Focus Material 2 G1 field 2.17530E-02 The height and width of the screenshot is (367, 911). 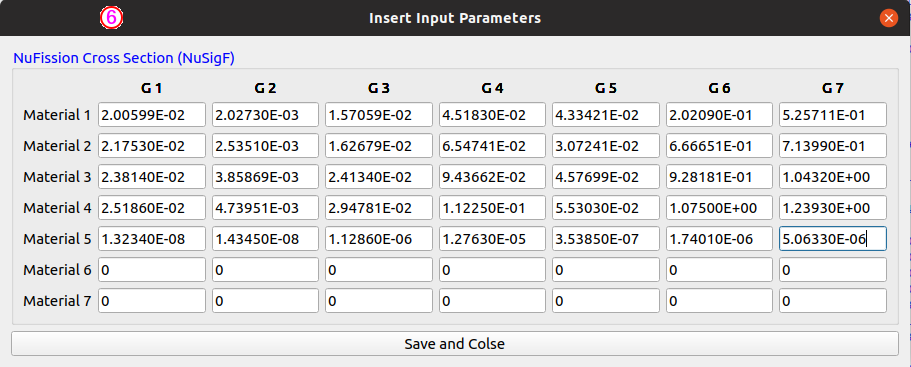click(x=152, y=146)
